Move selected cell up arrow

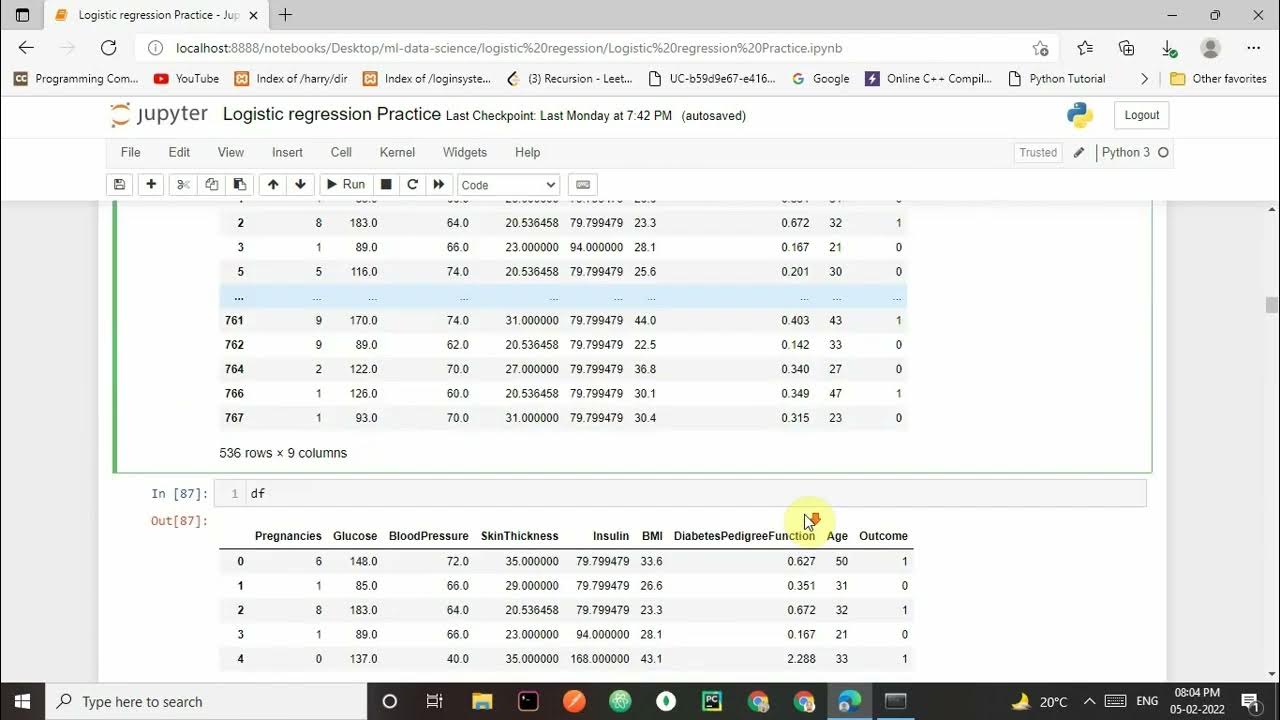[x=272, y=184]
